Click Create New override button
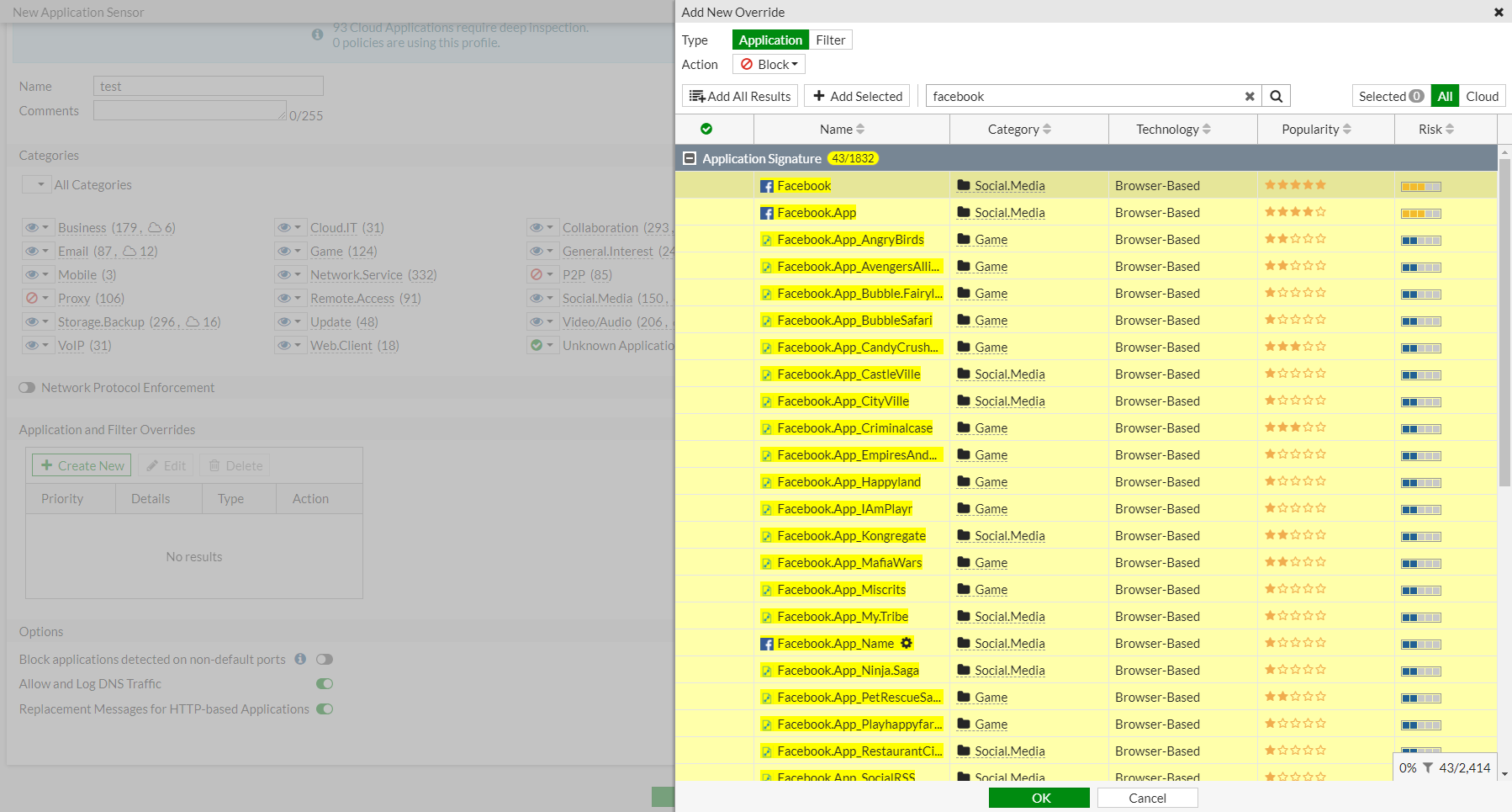This screenshot has width=1512, height=812. pyautogui.click(x=82, y=465)
